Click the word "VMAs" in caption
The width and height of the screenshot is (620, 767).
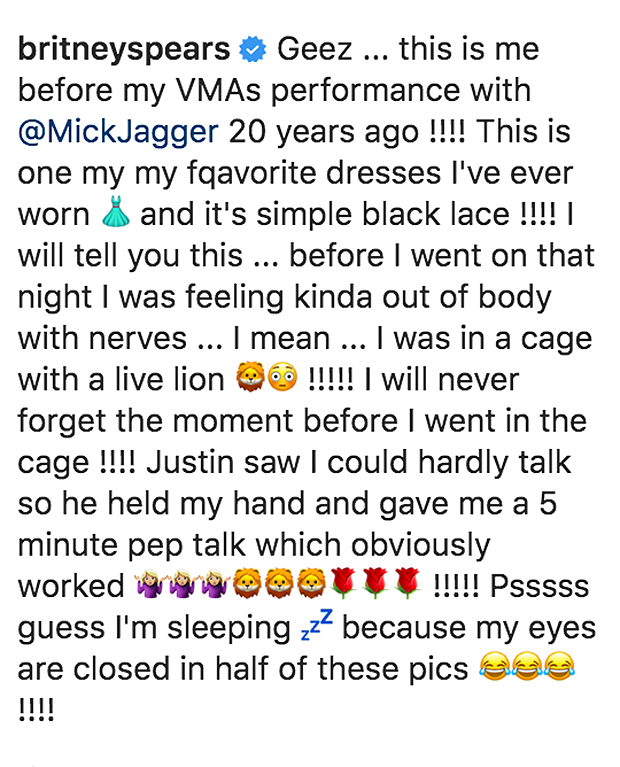tap(218, 90)
